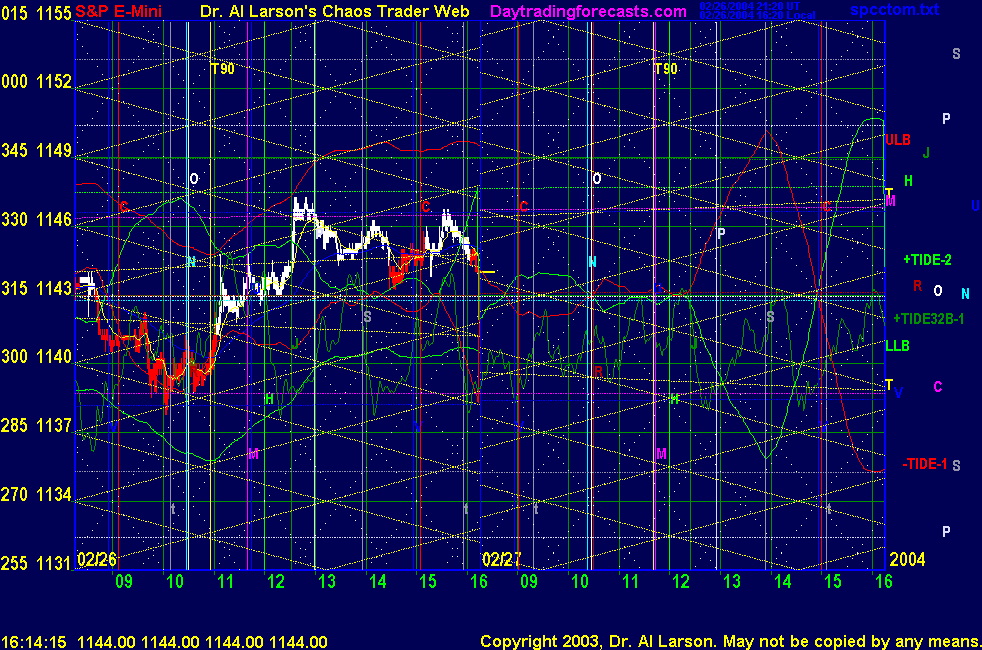Click the 02/27 date label
The image size is (982, 650).
tap(501, 559)
